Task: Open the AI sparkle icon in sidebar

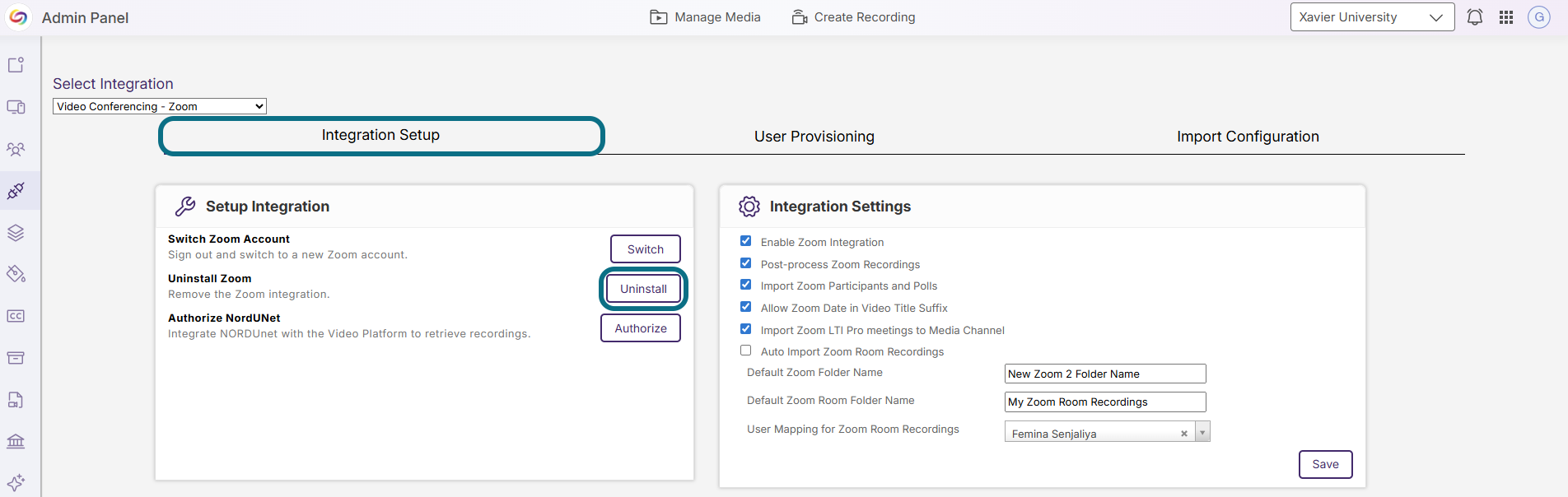Action: 16,482
